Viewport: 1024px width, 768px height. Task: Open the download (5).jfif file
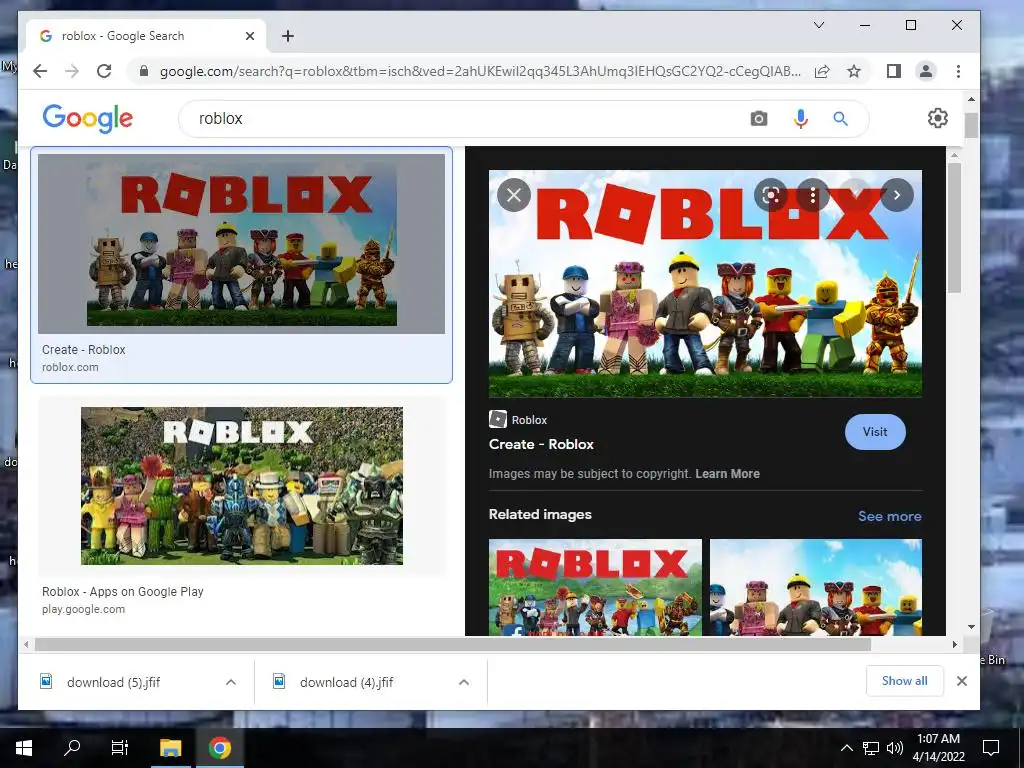(x=114, y=682)
